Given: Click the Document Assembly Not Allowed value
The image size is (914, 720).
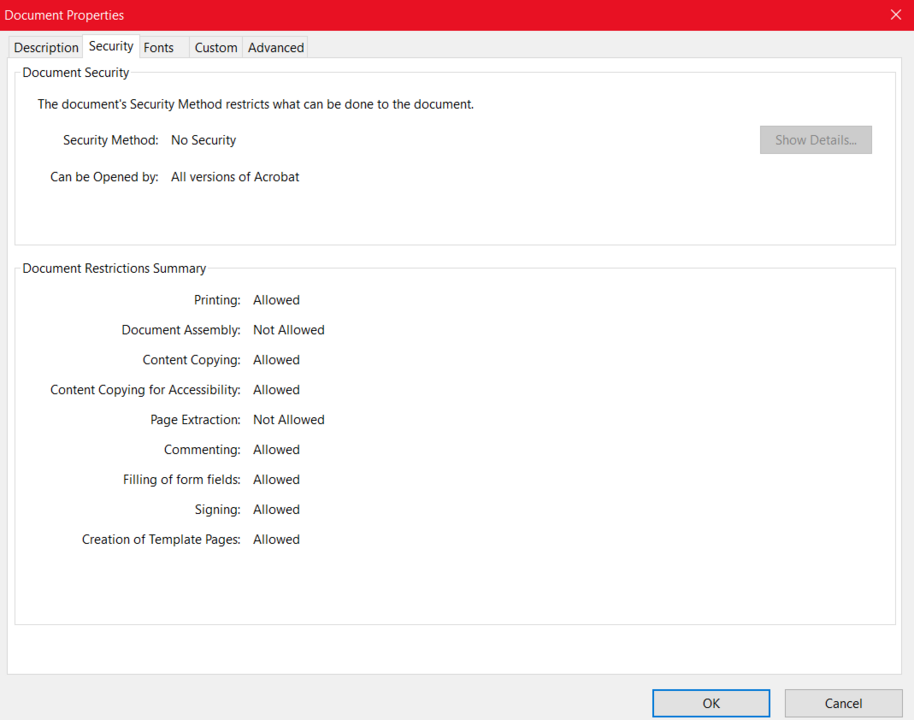Looking at the screenshot, I should coord(289,330).
